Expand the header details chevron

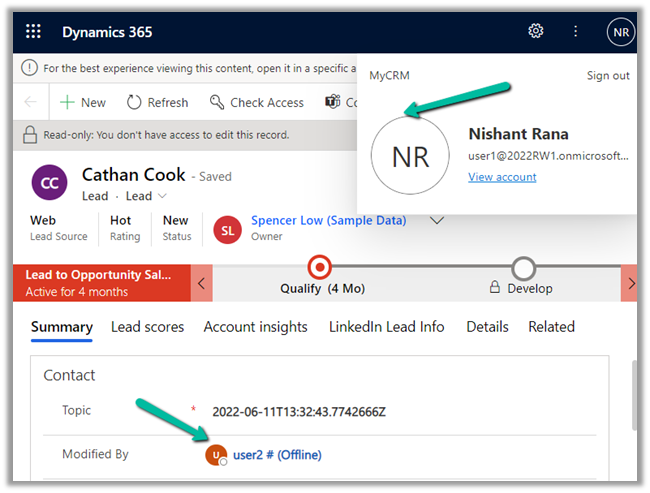click(x=436, y=221)
